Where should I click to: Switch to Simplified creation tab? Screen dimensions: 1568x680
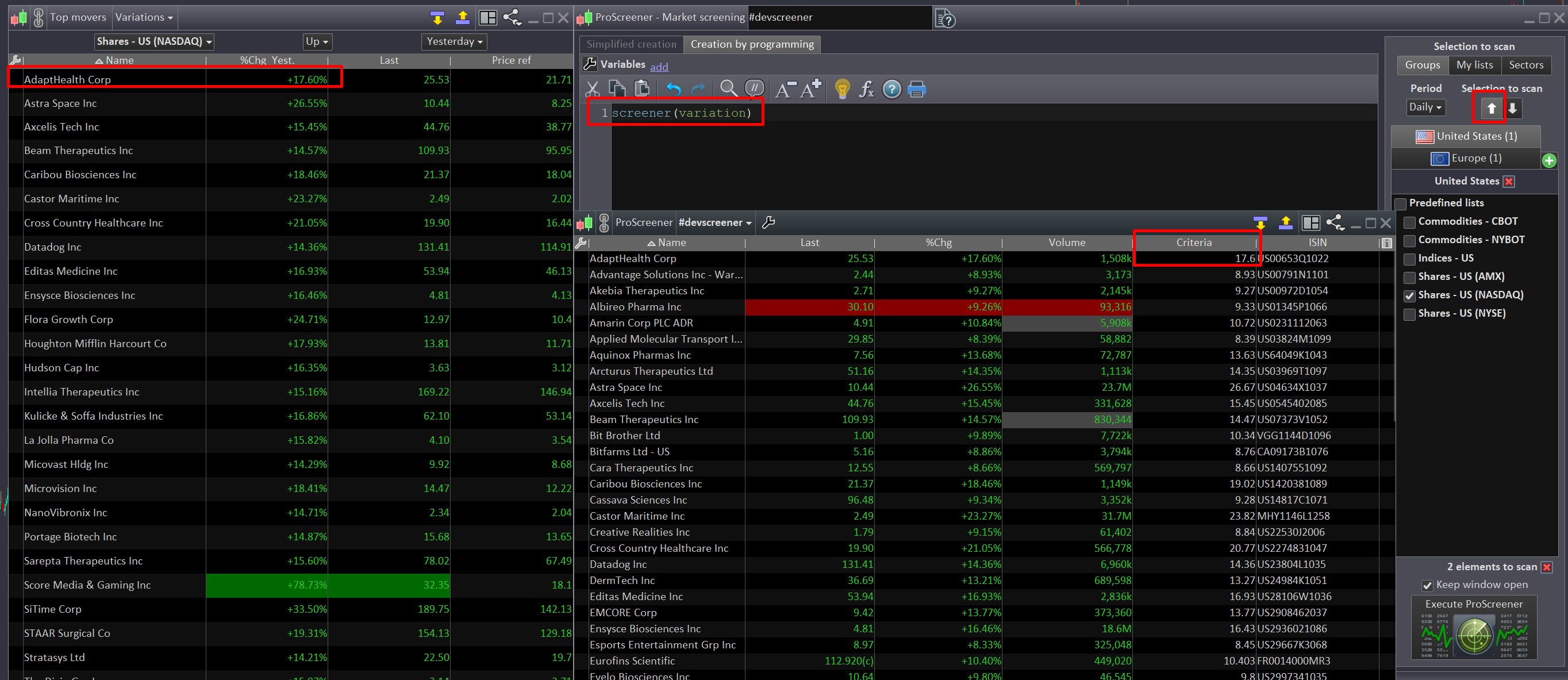631,44
